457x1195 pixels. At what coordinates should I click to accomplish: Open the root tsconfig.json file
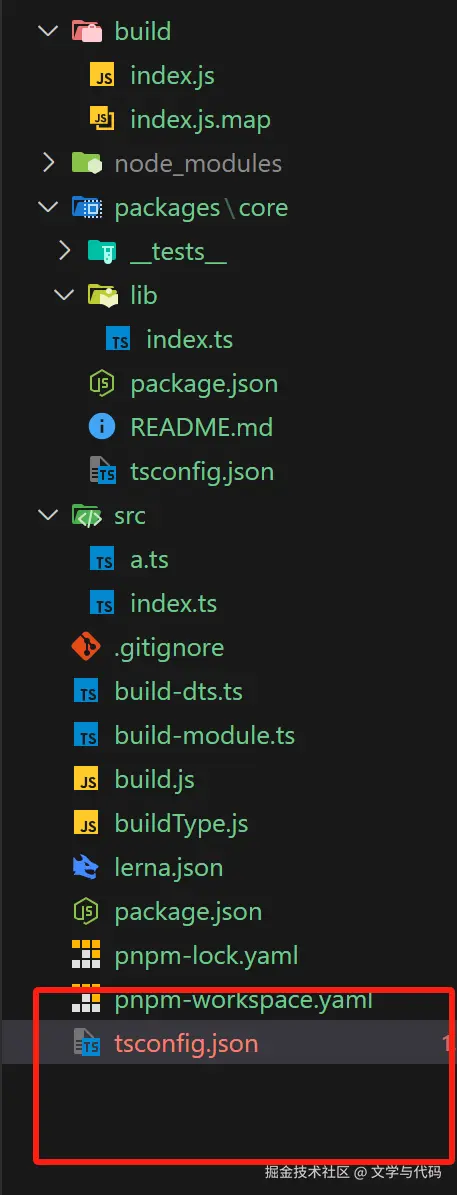tap(187, 1043)
